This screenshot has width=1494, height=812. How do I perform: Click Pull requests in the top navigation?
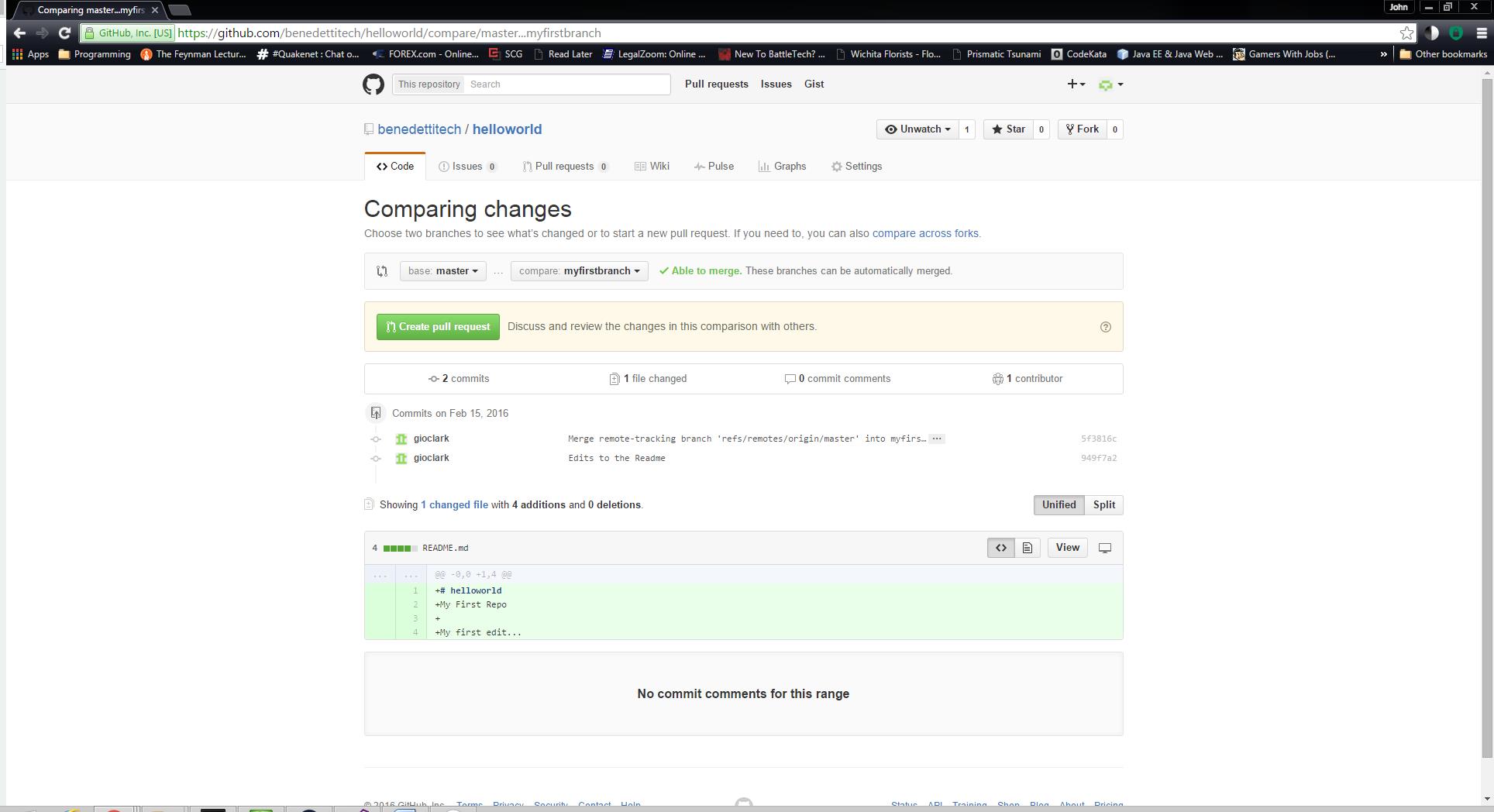coord(717,84)
